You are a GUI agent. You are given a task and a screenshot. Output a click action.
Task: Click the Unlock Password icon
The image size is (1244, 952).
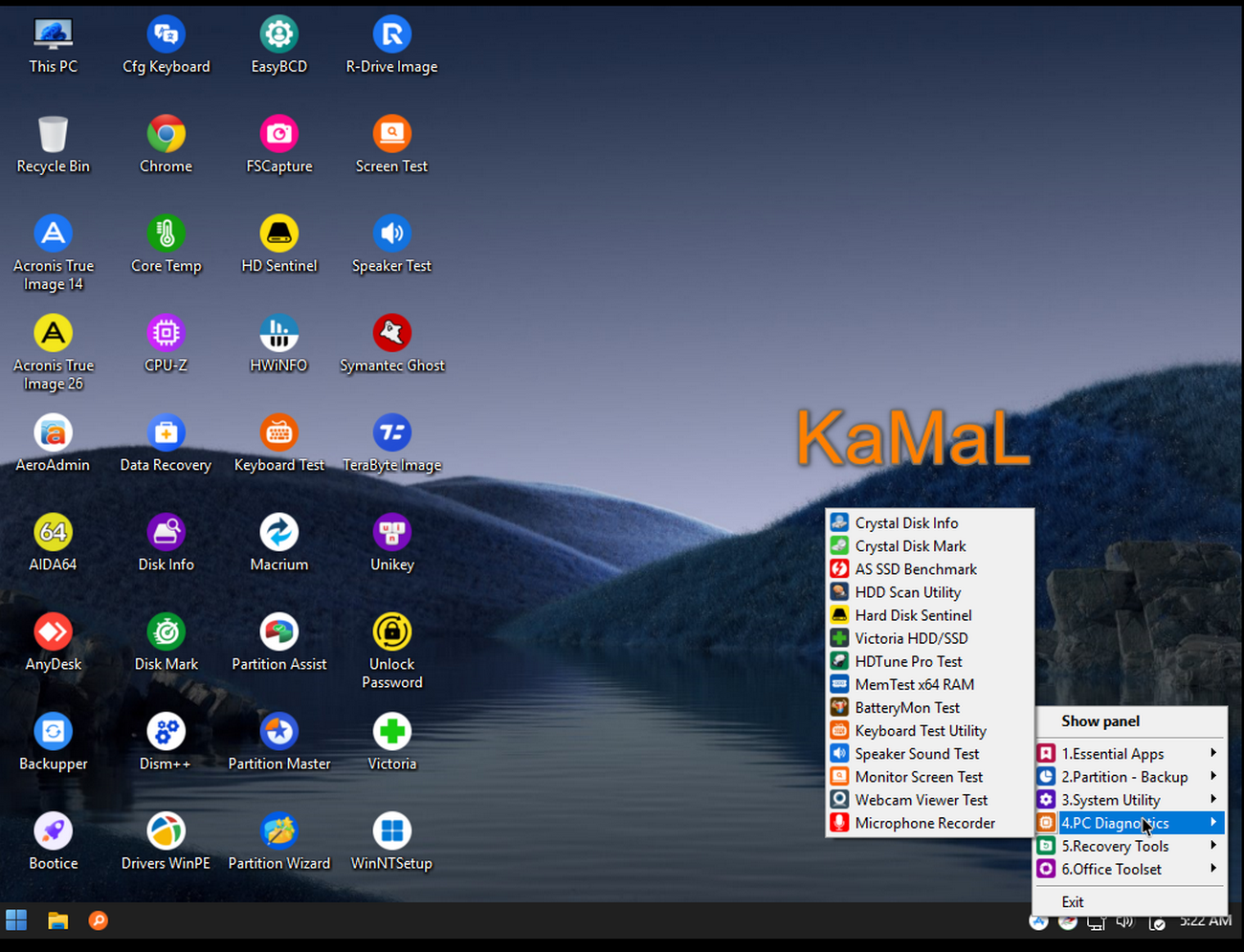coord(391,653)
